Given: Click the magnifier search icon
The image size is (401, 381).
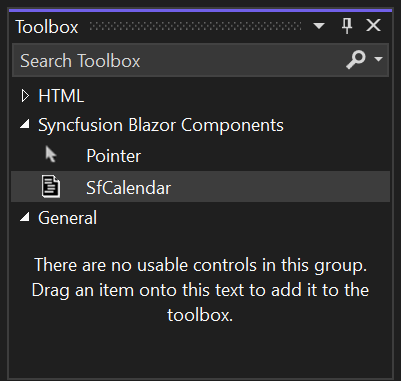Looking at the screenshot, I should (356, 60).
